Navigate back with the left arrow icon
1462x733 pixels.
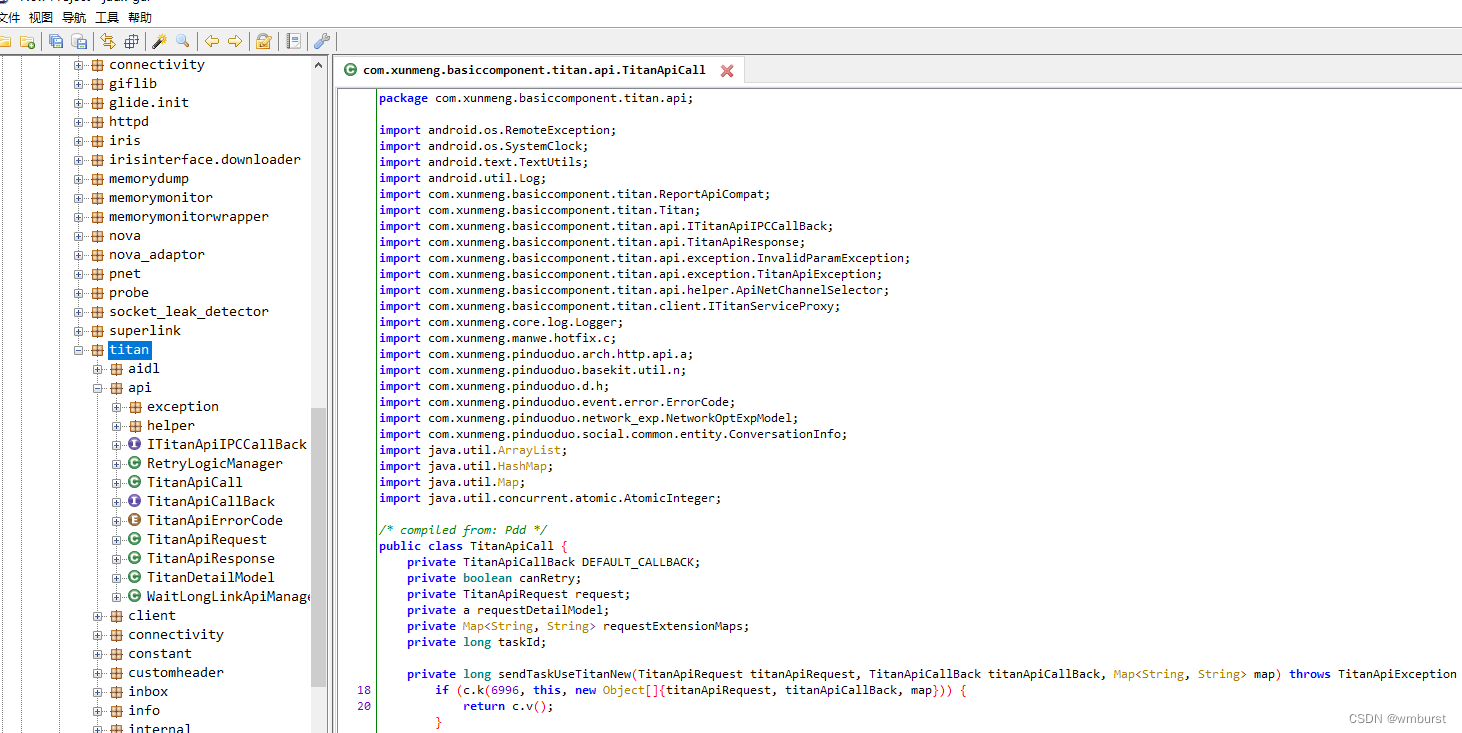[212, 41]
